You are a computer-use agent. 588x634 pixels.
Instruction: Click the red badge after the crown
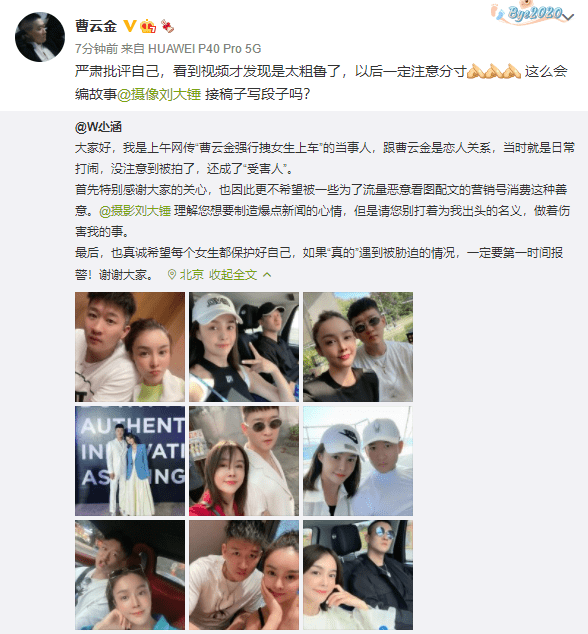[167, 26]
